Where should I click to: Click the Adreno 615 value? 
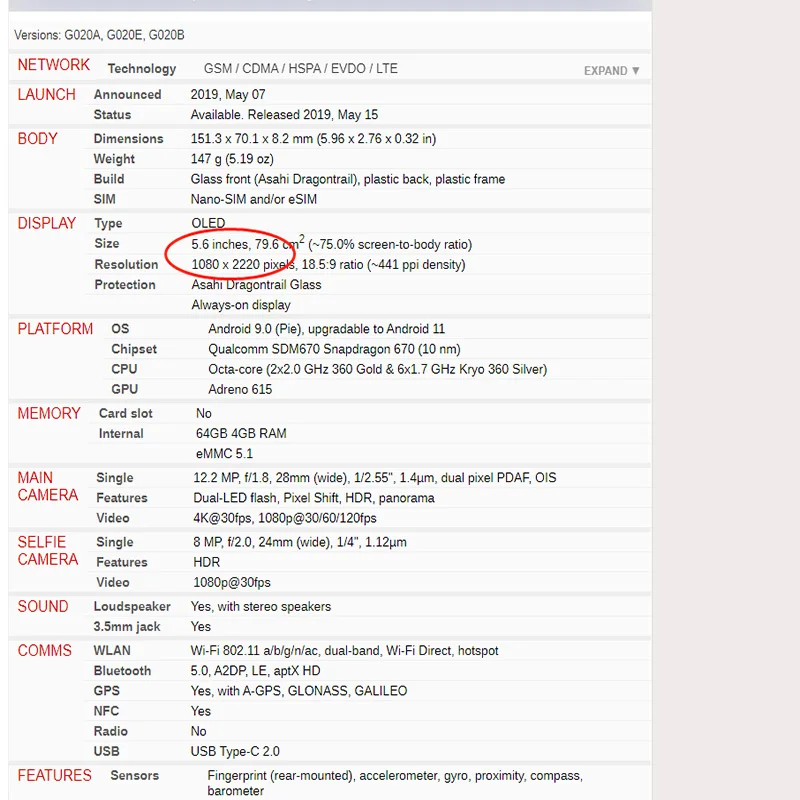[240, 389]
